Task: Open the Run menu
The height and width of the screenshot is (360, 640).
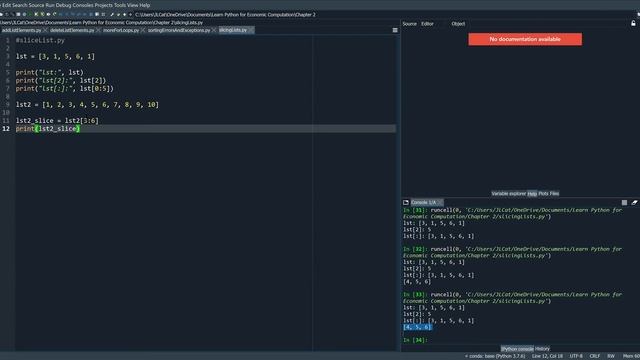Action: tap(50, 5)
